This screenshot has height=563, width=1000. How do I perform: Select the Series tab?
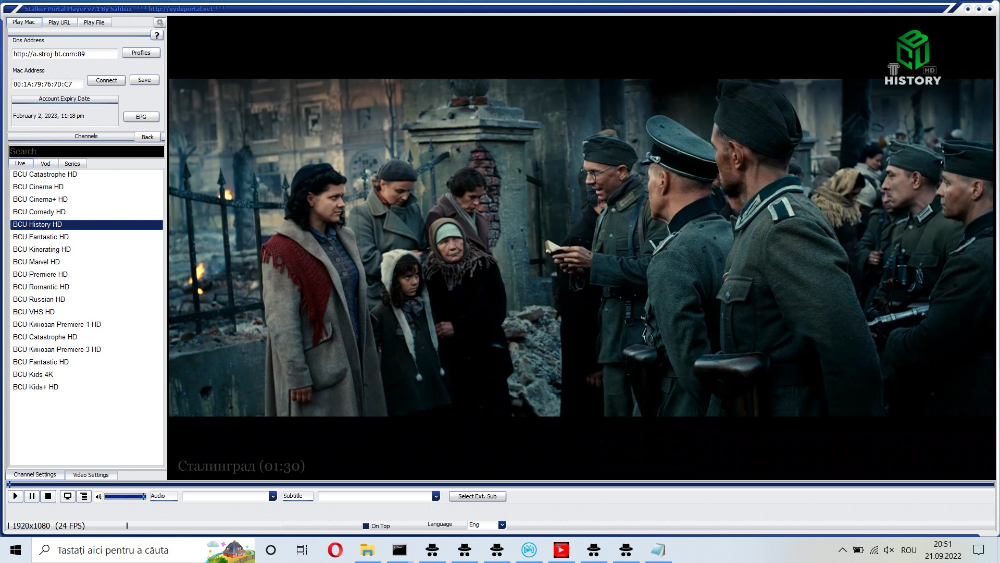[x=72, y=163]
